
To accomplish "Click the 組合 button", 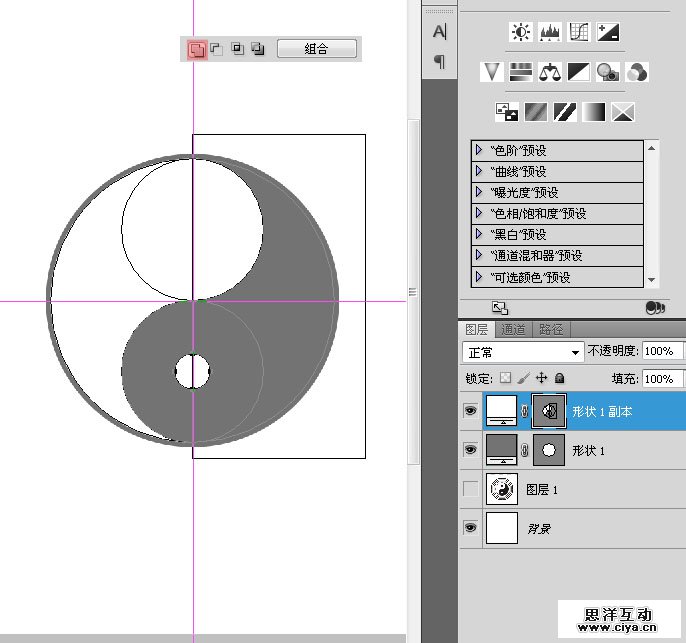I will point(316,48).
